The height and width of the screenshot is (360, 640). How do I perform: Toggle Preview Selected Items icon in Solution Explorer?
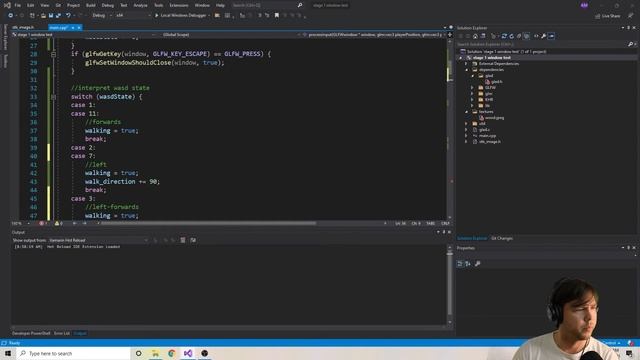pyautogui.click(x=551, y=36)
